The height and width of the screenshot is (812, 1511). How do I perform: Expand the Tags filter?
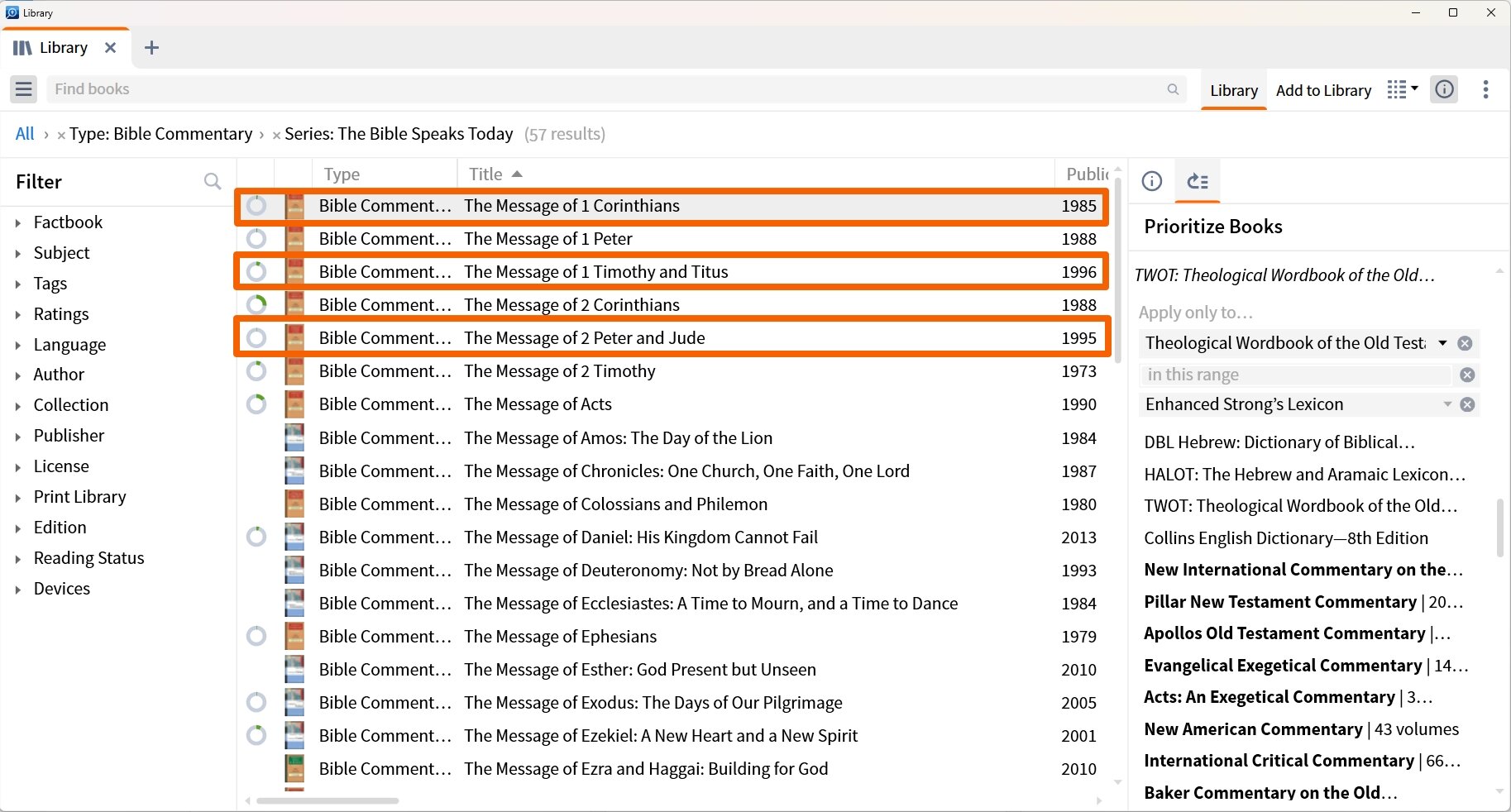point(17,284)
